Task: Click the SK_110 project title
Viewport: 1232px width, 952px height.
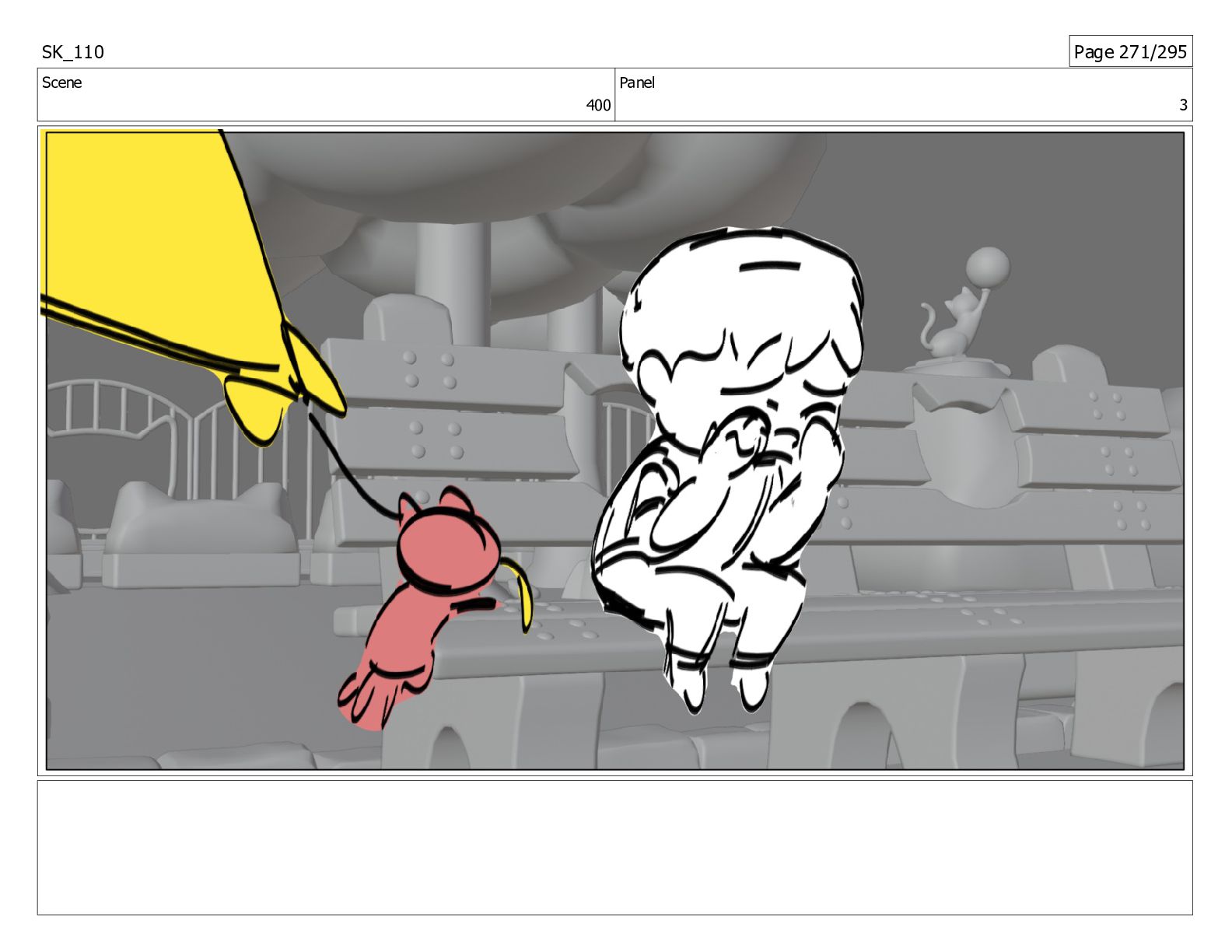Action: click(x=73, y=52)
